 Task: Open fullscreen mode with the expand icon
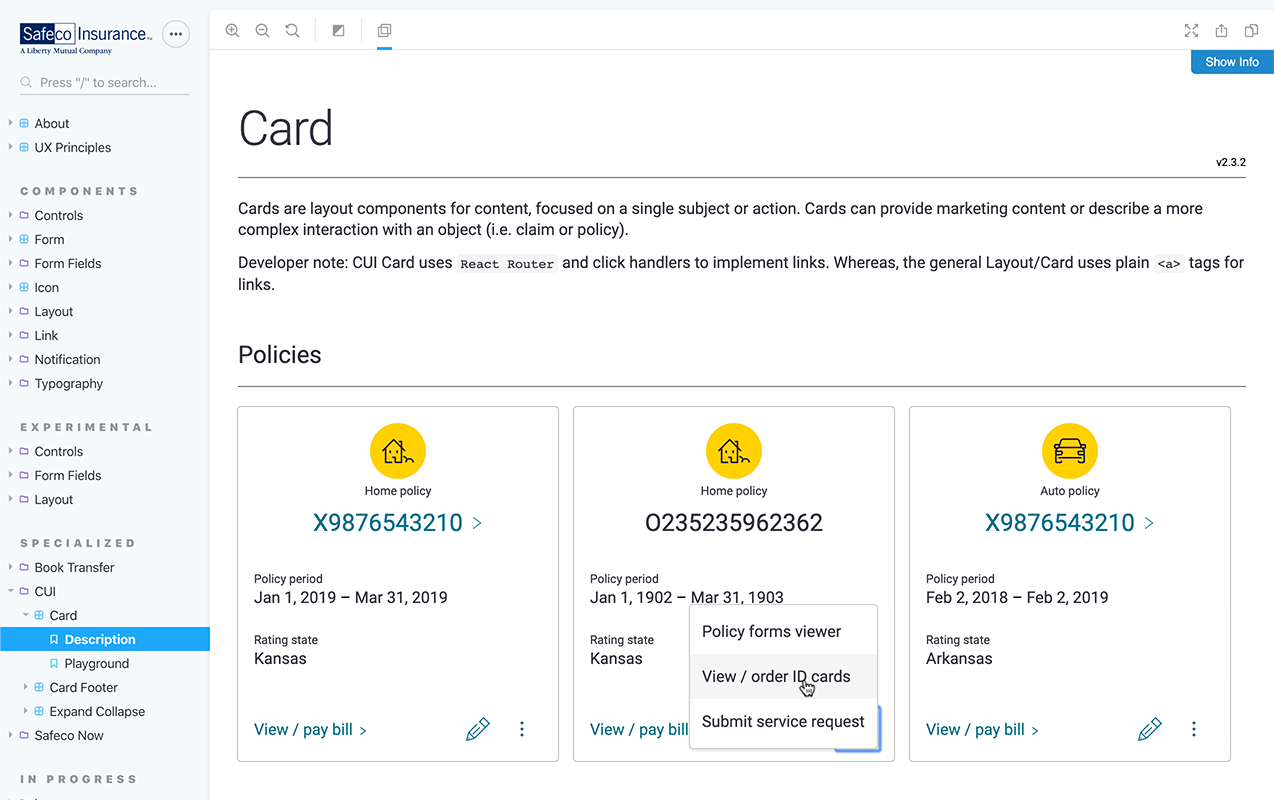pyautogui.click(x=1191, y=31)
